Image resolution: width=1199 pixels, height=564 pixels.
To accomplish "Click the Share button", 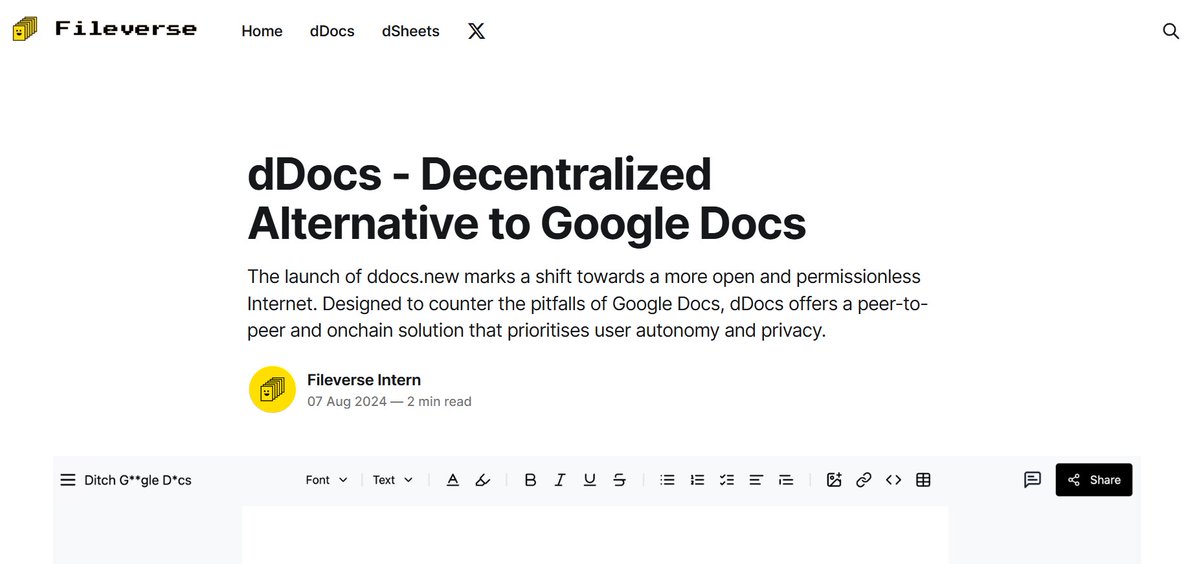I will [1094, 480].
